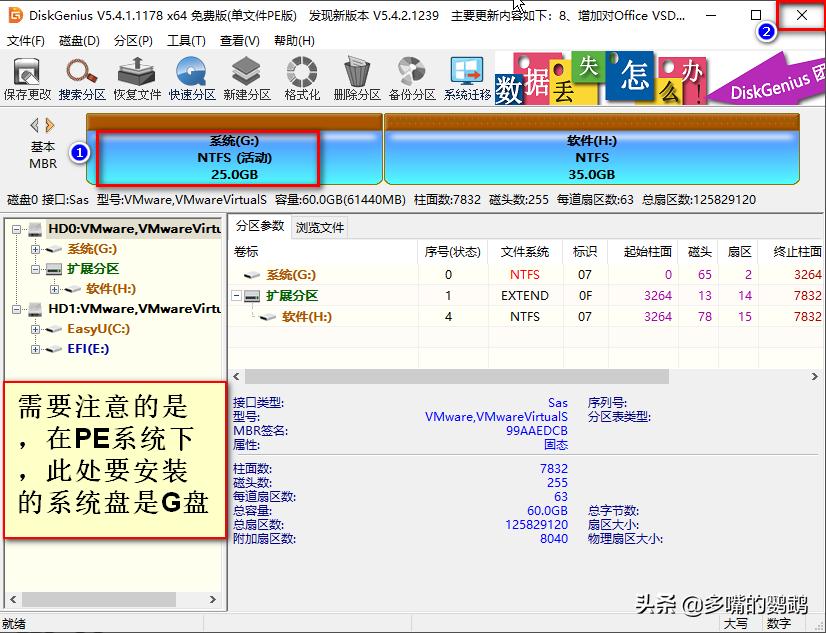Launch 快速分区 (Quick Partition)
826x633 pixels.
pos(191,77)
